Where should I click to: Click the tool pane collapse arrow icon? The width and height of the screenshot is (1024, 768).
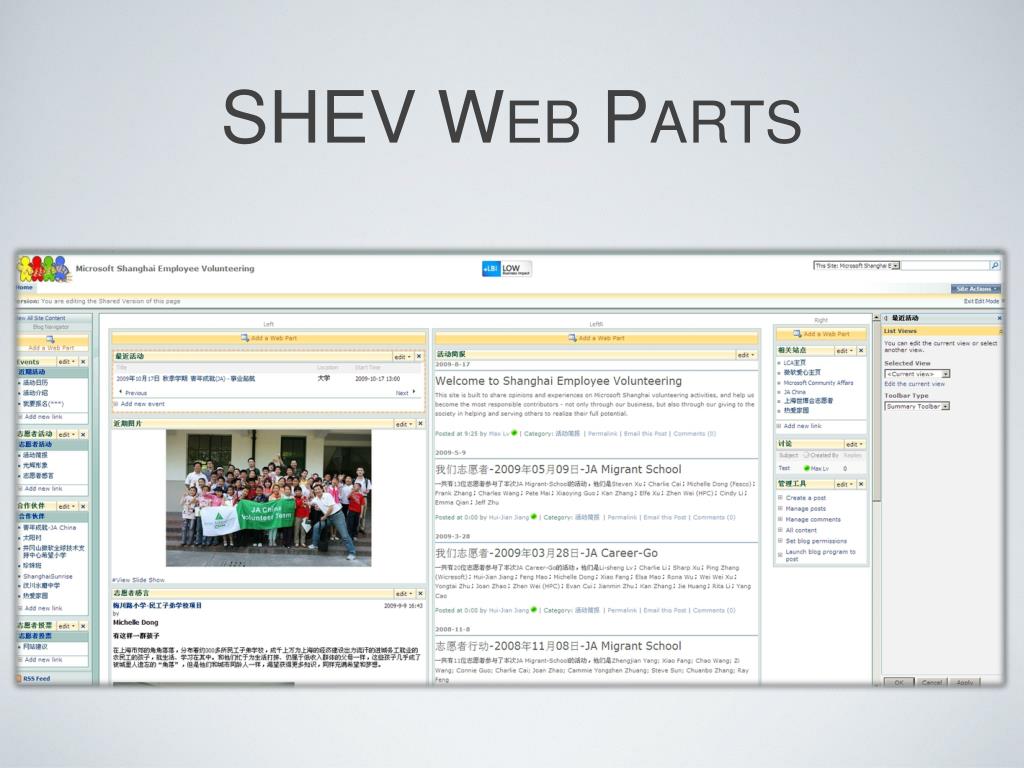click(x=886, y=318)
